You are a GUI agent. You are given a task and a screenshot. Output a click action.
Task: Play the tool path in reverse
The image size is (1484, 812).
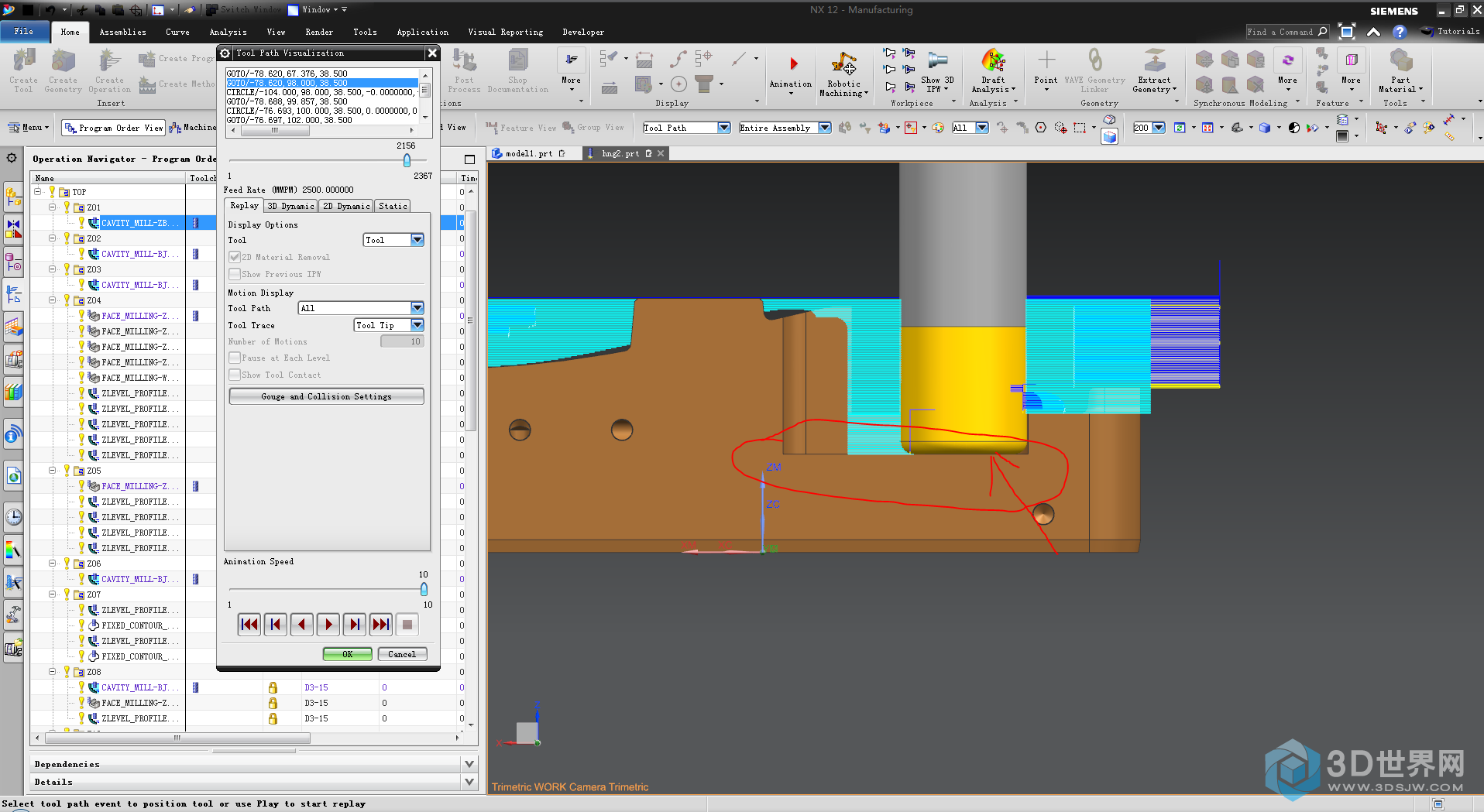[302, 625]
